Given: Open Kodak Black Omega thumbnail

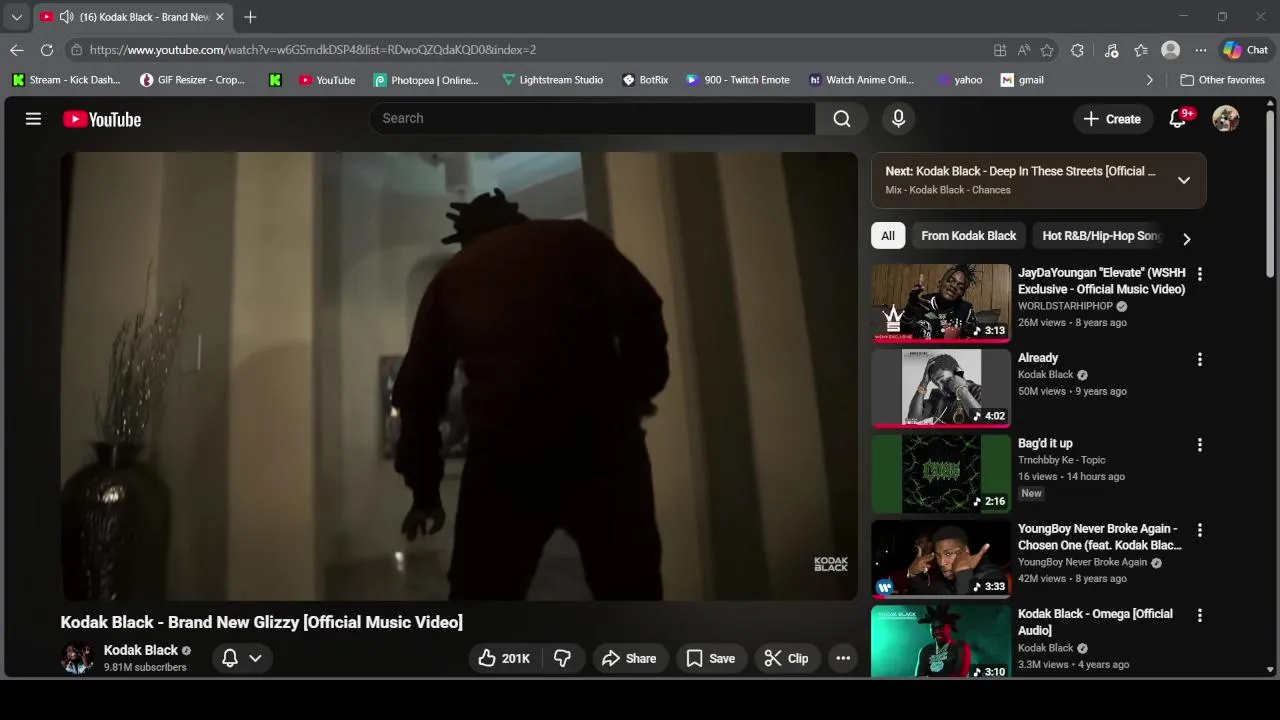Looking at the screenshot, I should (941, 642).
